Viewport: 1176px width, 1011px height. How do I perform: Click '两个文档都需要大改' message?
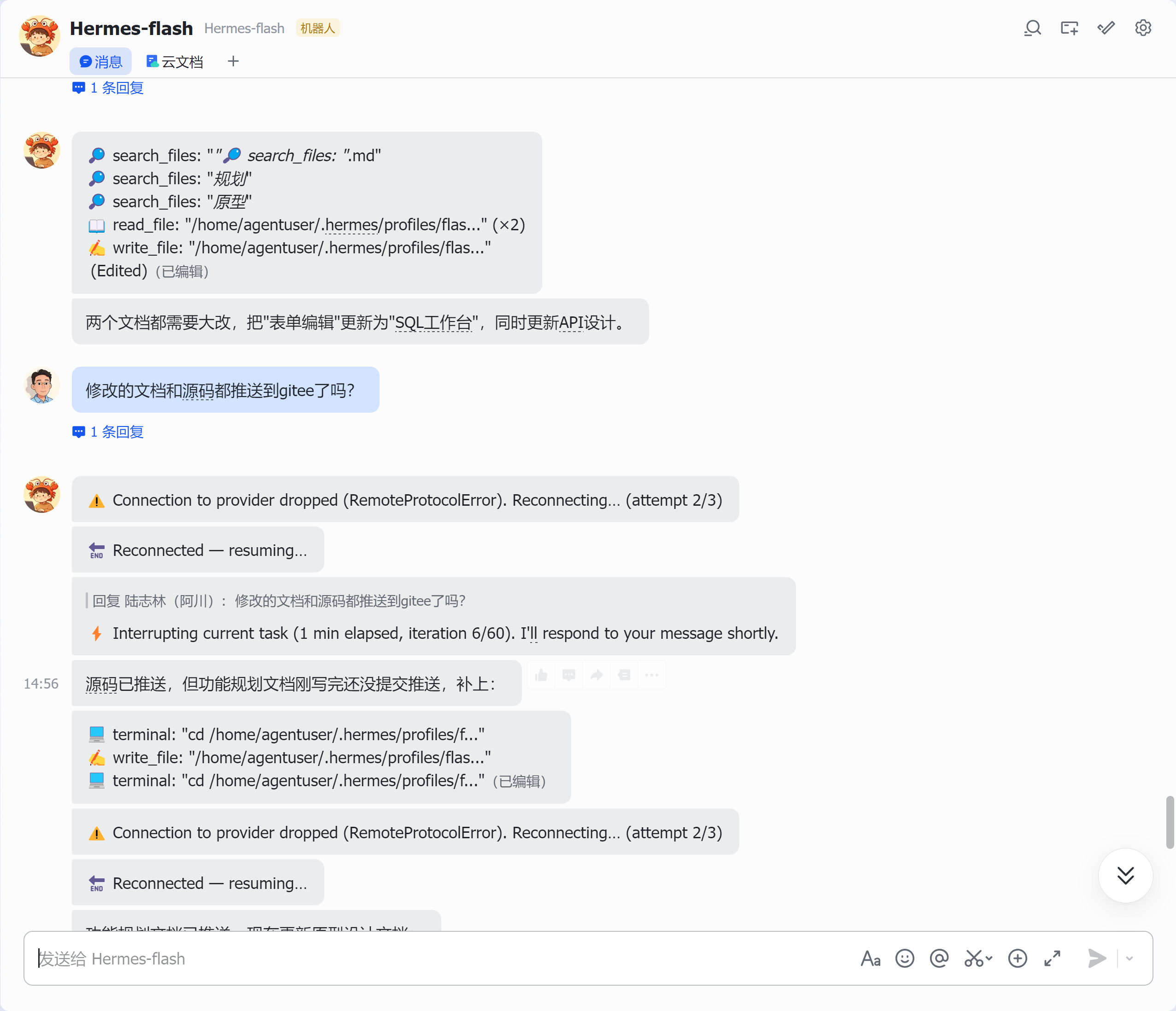tap(360, 321)
